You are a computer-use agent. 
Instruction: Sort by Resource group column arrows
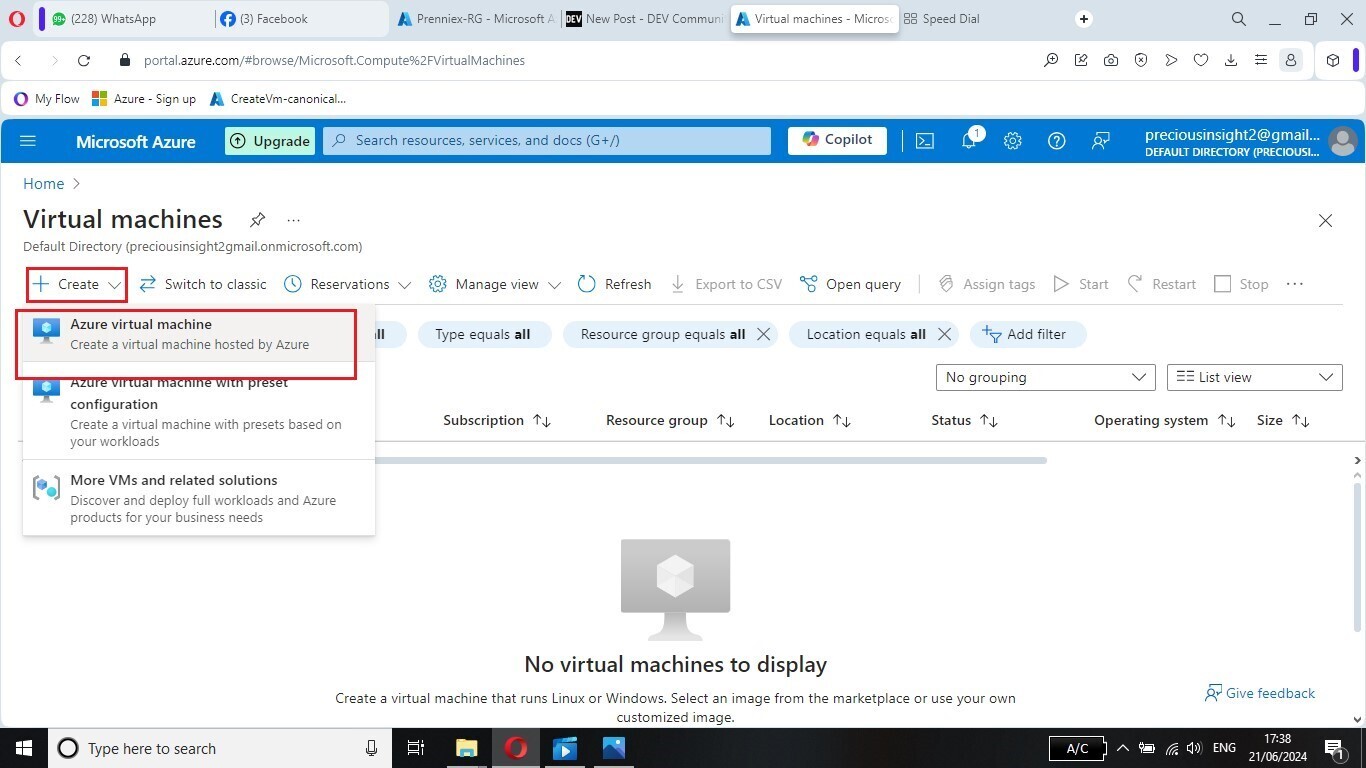tap(726, 421)
